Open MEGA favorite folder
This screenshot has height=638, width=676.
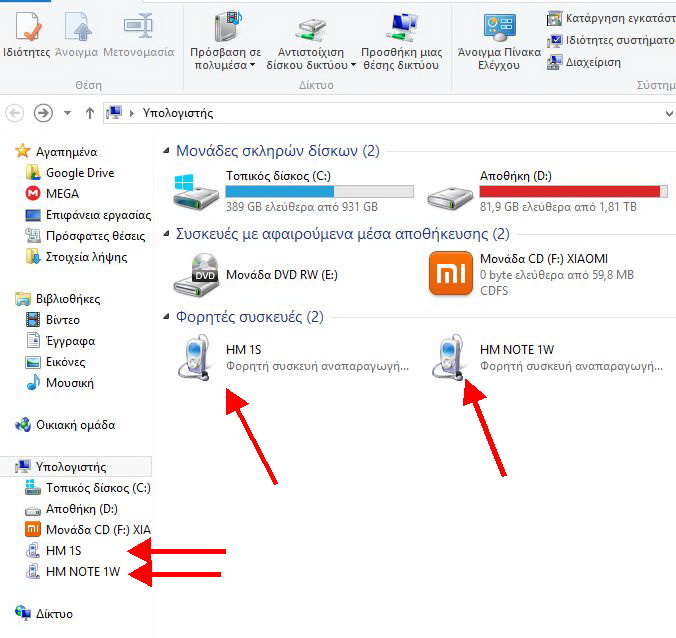(52, 194)
